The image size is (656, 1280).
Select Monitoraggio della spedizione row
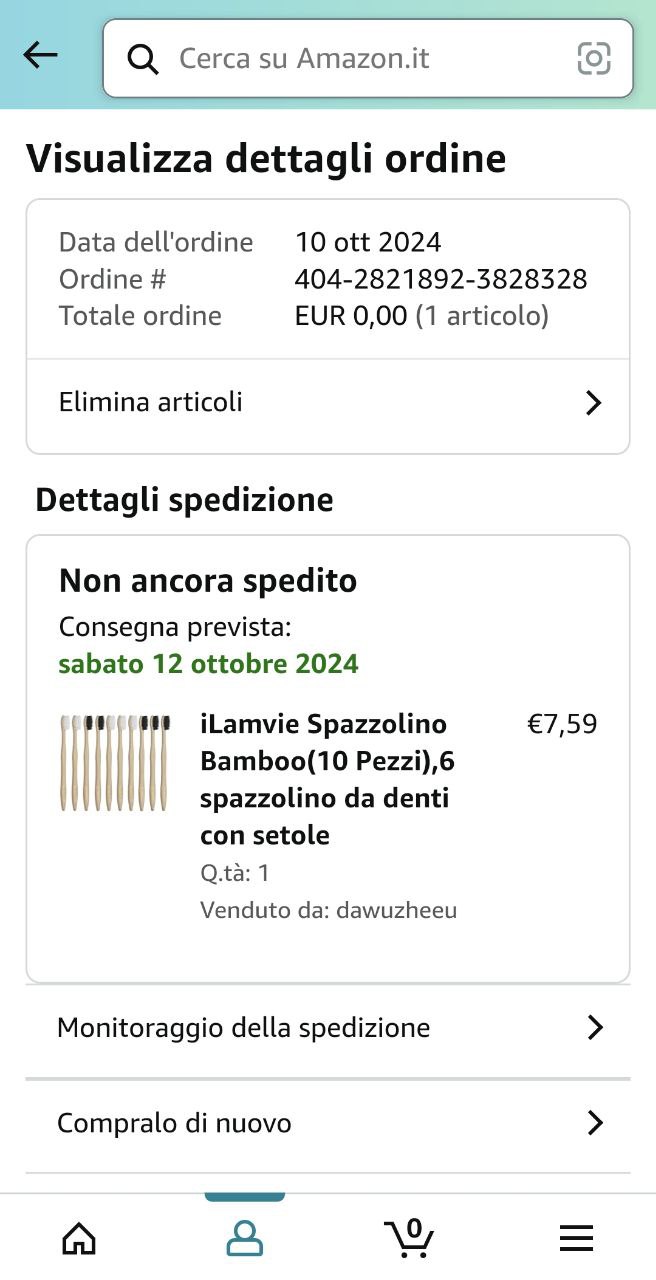(244, 1028)
